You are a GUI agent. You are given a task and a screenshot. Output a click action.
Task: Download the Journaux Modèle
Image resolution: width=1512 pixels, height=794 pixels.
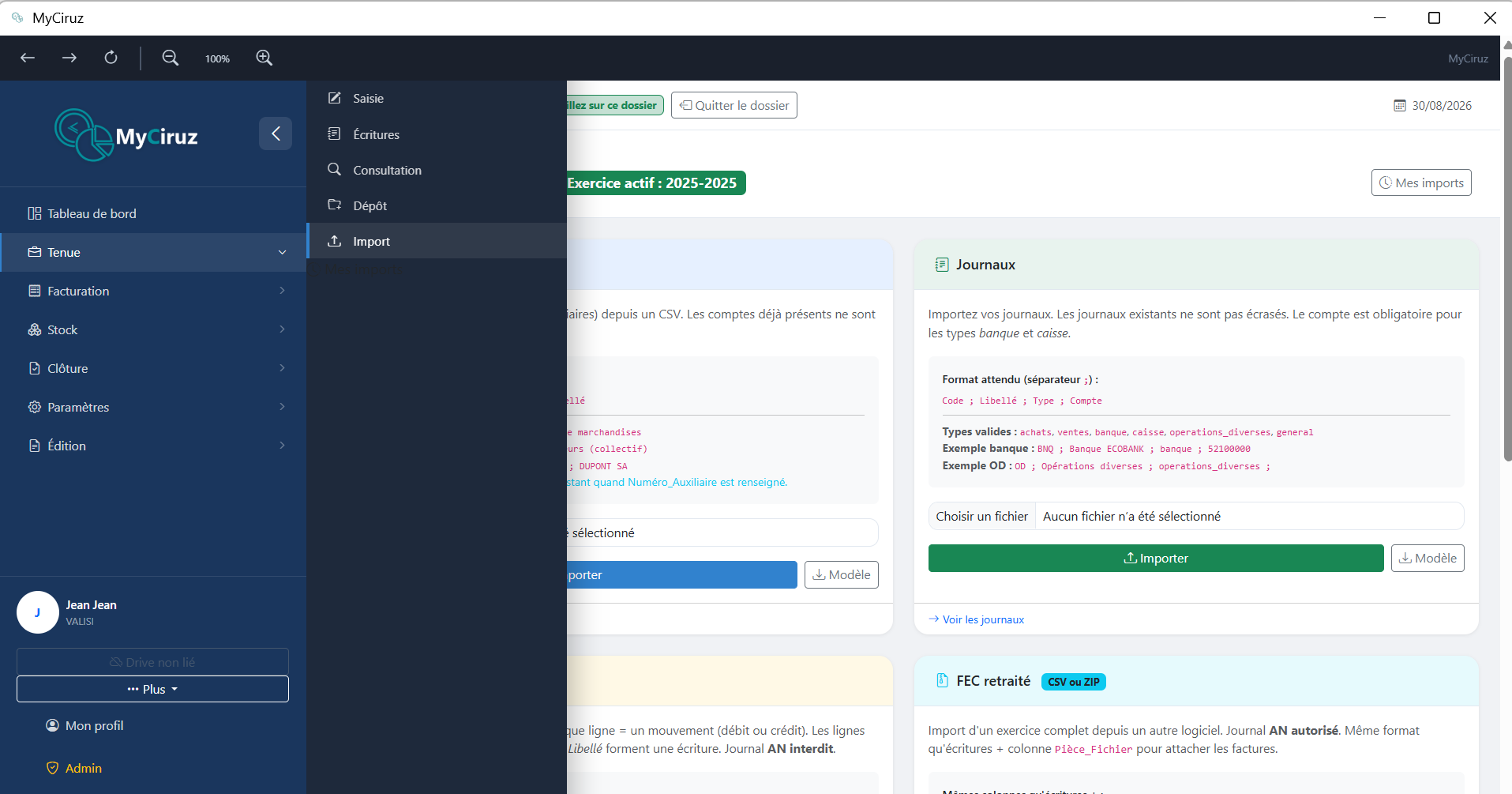(x=1428, y=558)
